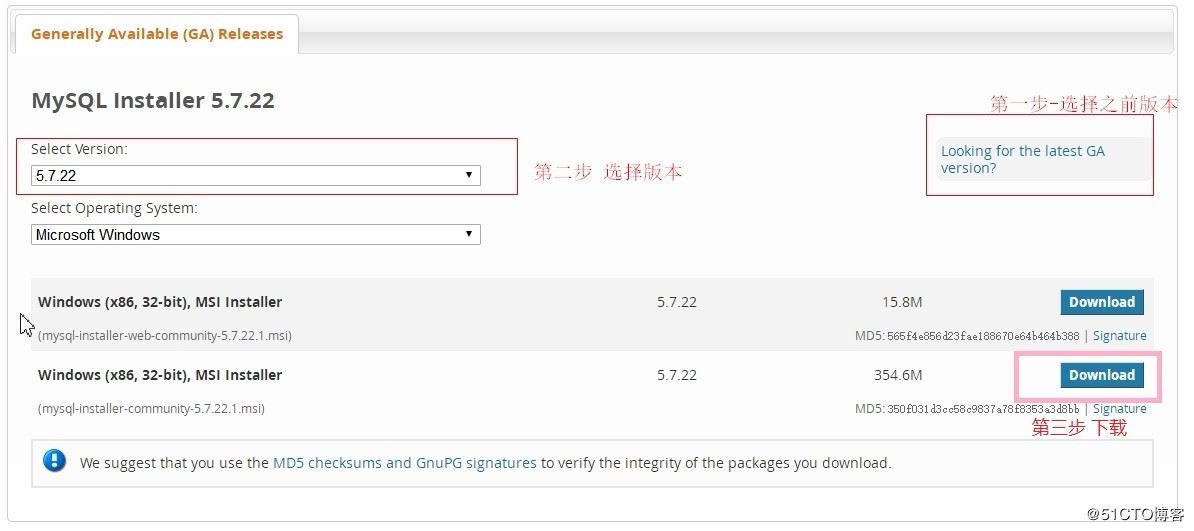The image size is (1194, 531).
Task: Open the MD5 checksums and GnuPG signatures link
Action: pos(404,463)
